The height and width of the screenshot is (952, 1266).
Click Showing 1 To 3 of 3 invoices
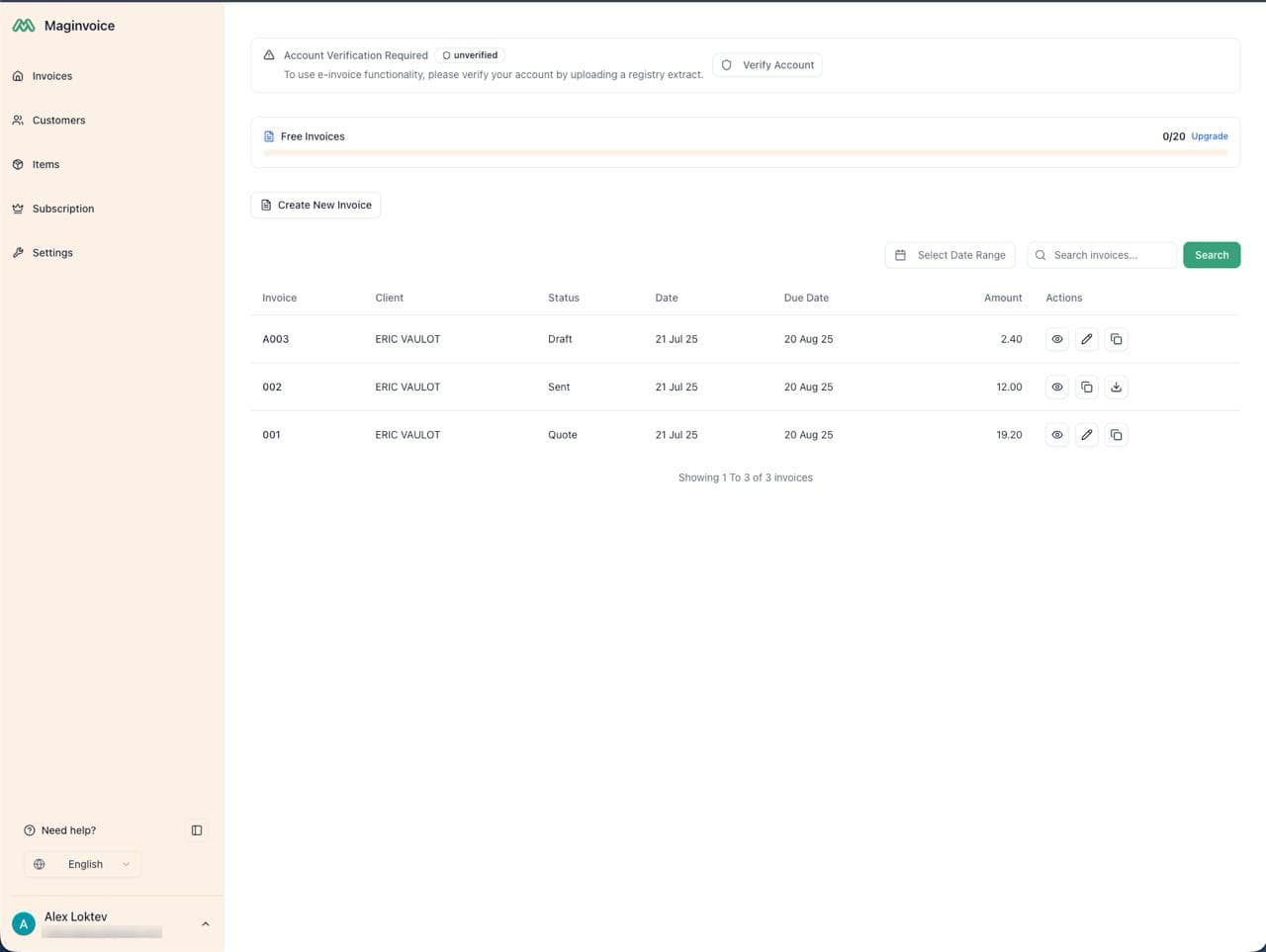746,477
